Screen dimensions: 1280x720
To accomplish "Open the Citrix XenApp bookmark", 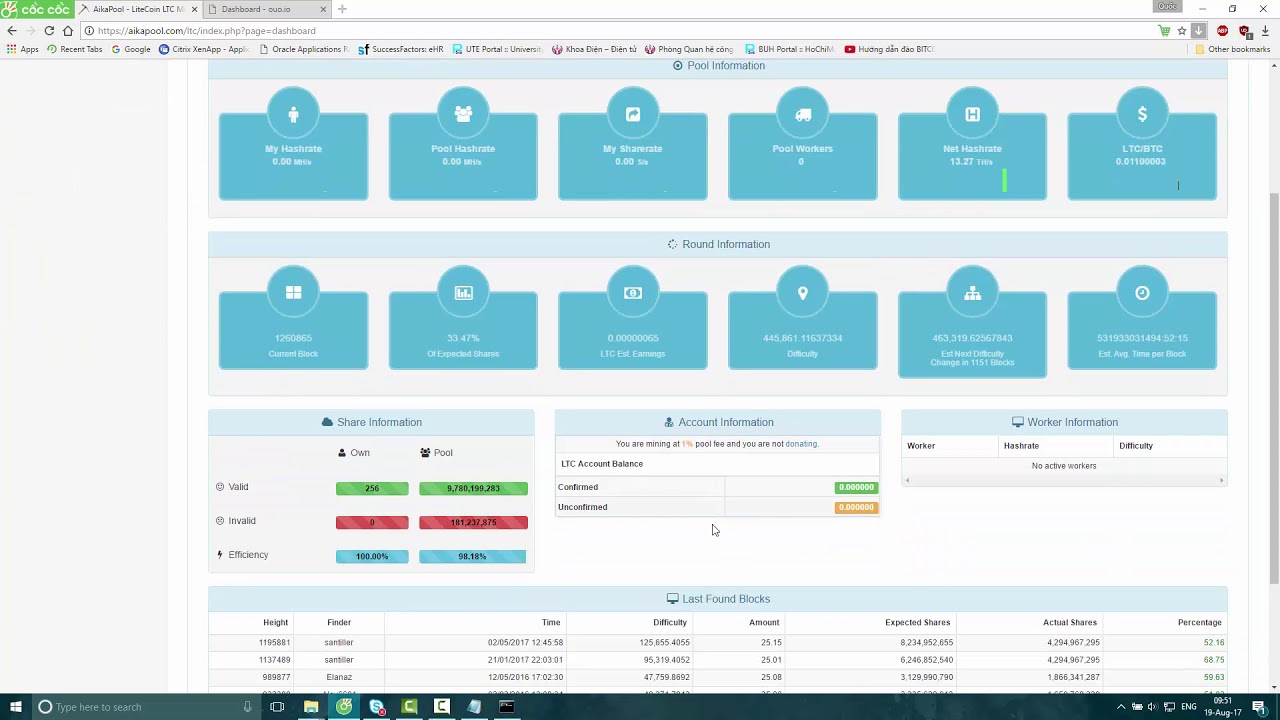I will click(204, 49).
